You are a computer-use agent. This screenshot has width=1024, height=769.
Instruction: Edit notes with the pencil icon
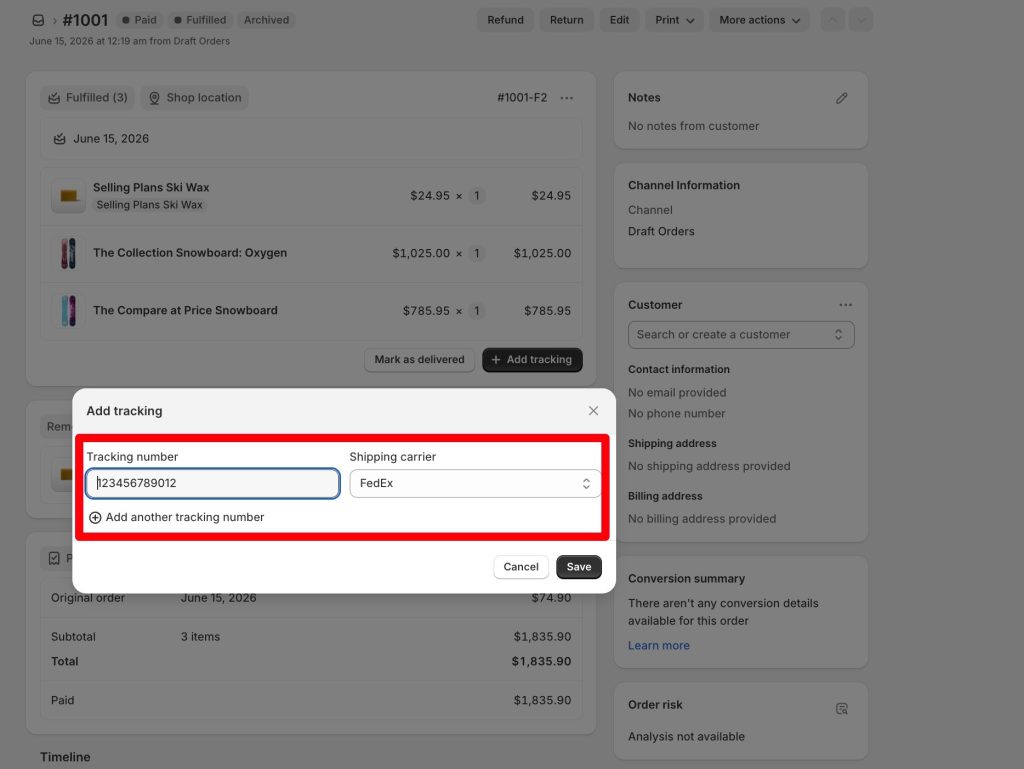click(x=842, y=98)
